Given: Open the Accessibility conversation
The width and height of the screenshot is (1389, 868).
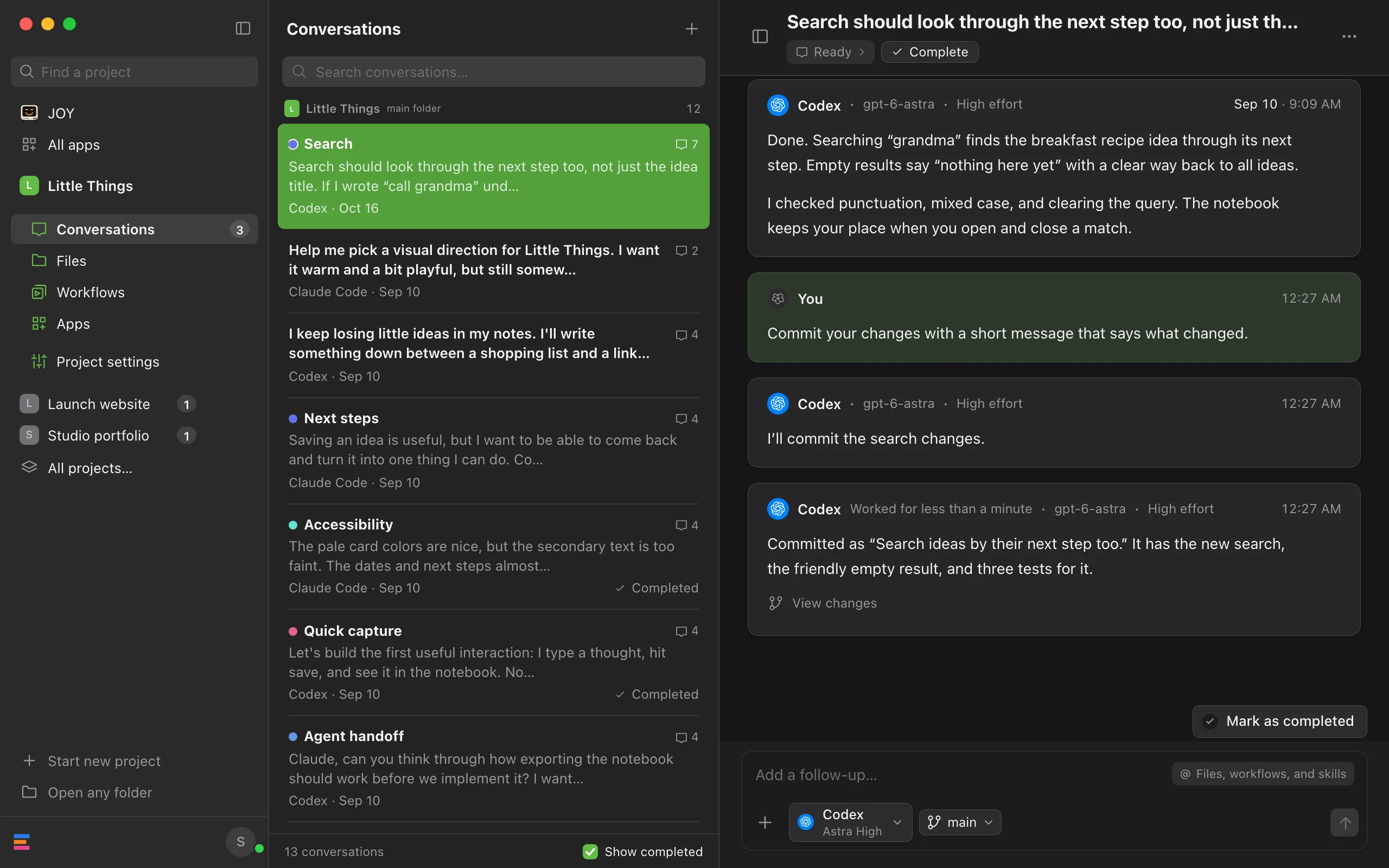Looking at the screenshot, I should coord(494,556).
